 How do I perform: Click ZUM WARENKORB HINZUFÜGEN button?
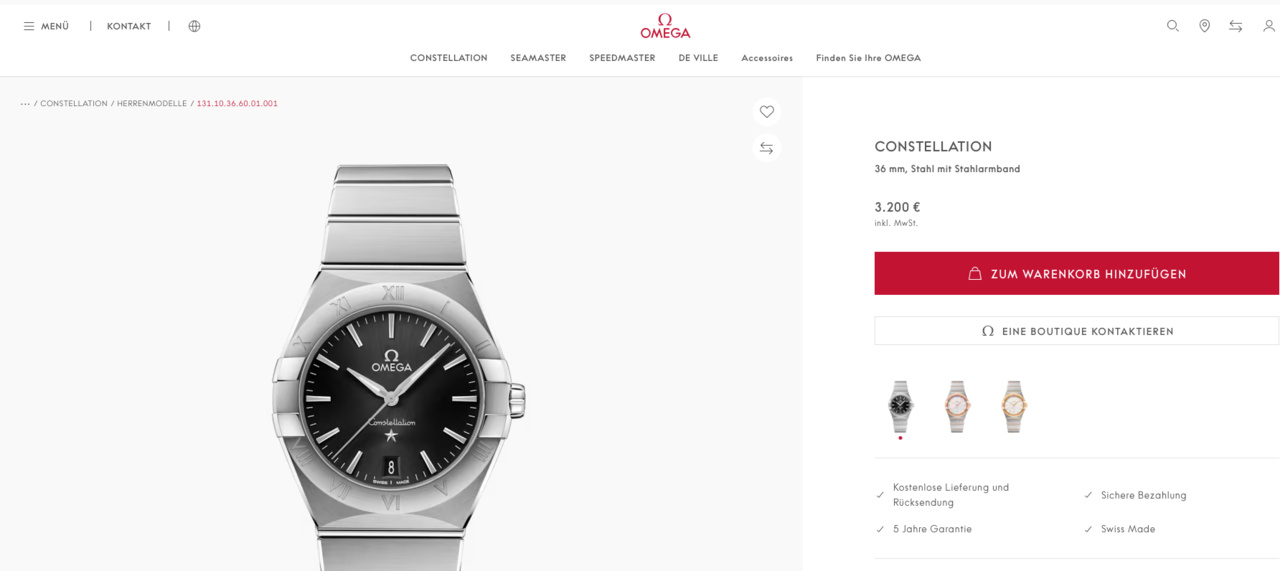pos(1077,273)
